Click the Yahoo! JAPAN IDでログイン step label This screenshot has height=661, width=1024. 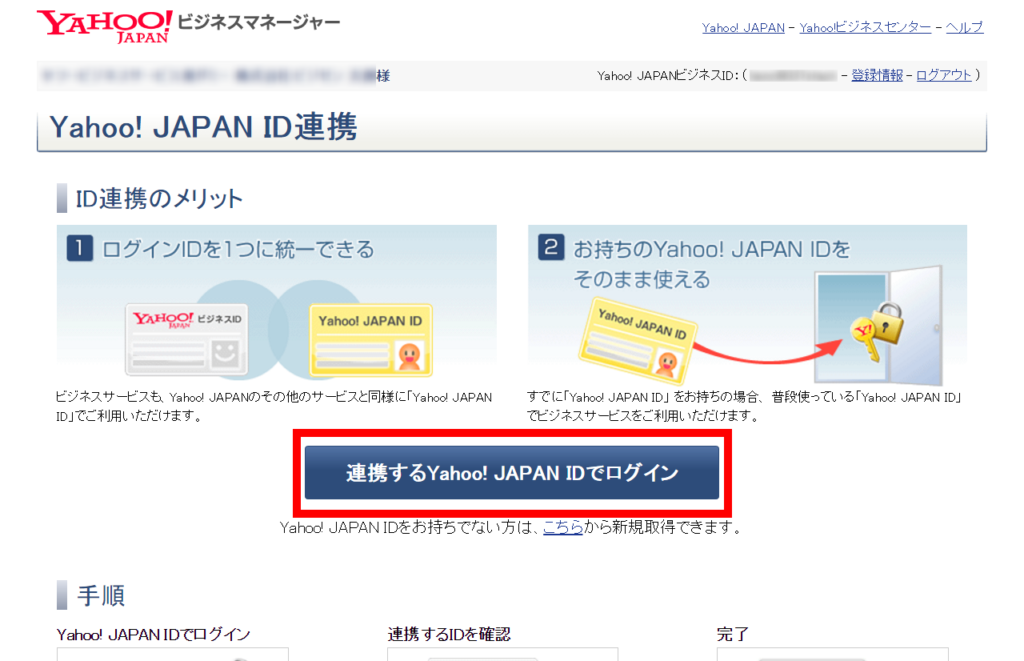(x=153, y=634)
